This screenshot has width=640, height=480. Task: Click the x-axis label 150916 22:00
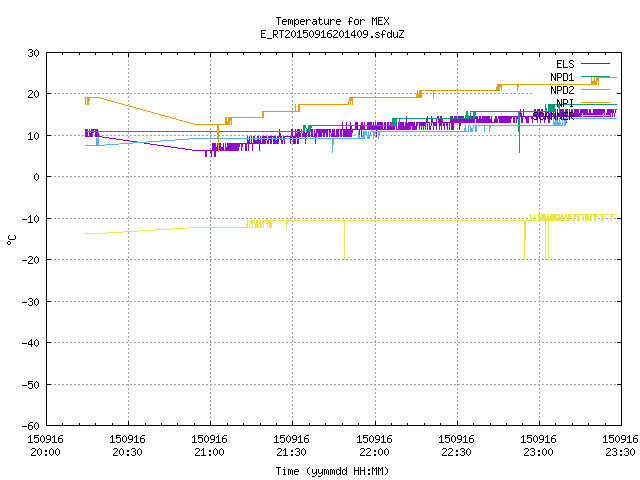374,446
